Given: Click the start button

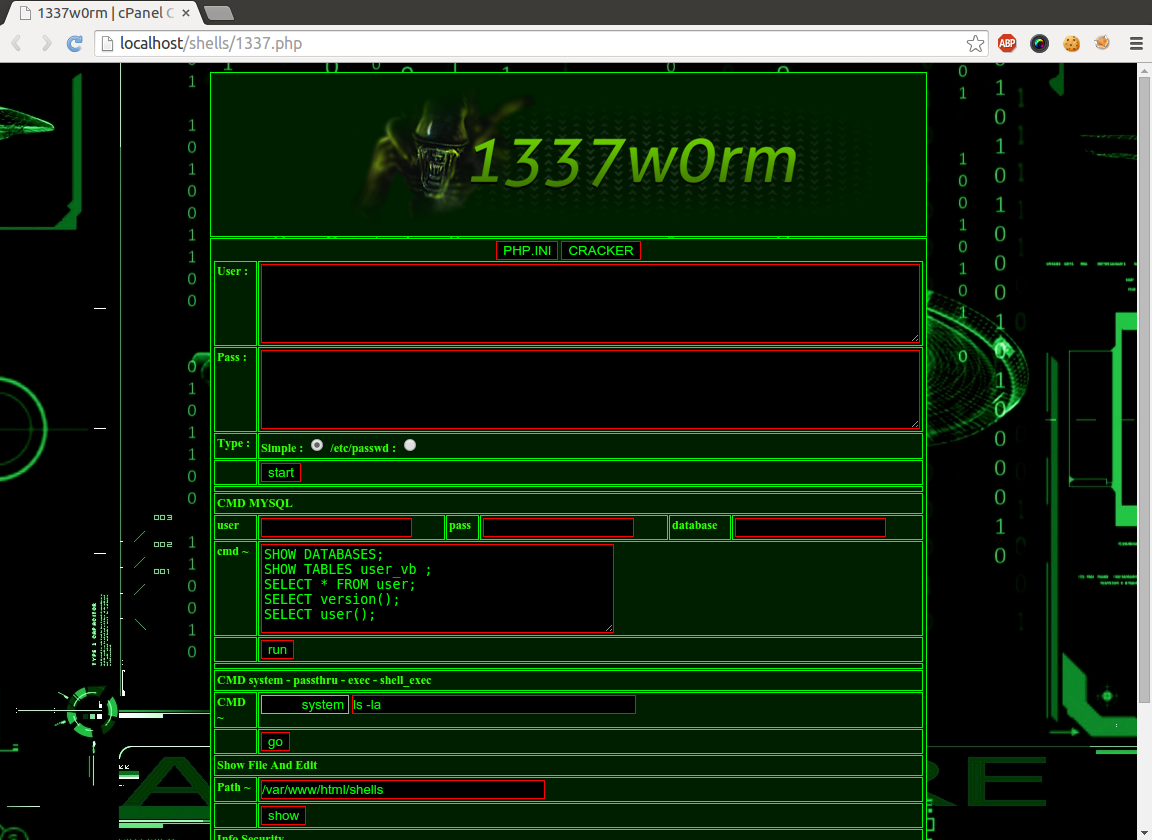Looking at the screenshot, I should tap(281, 473).
